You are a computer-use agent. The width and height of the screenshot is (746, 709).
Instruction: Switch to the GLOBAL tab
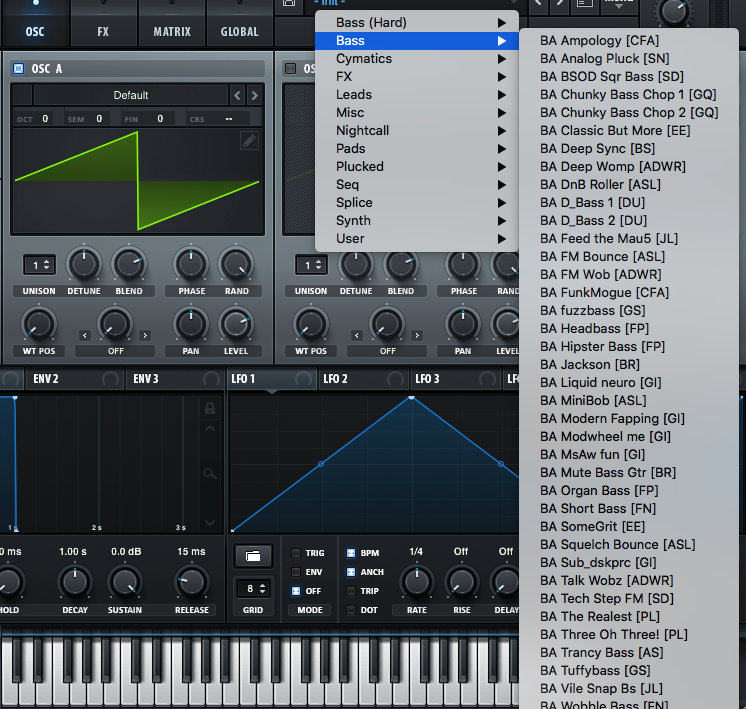coord(239,31)
